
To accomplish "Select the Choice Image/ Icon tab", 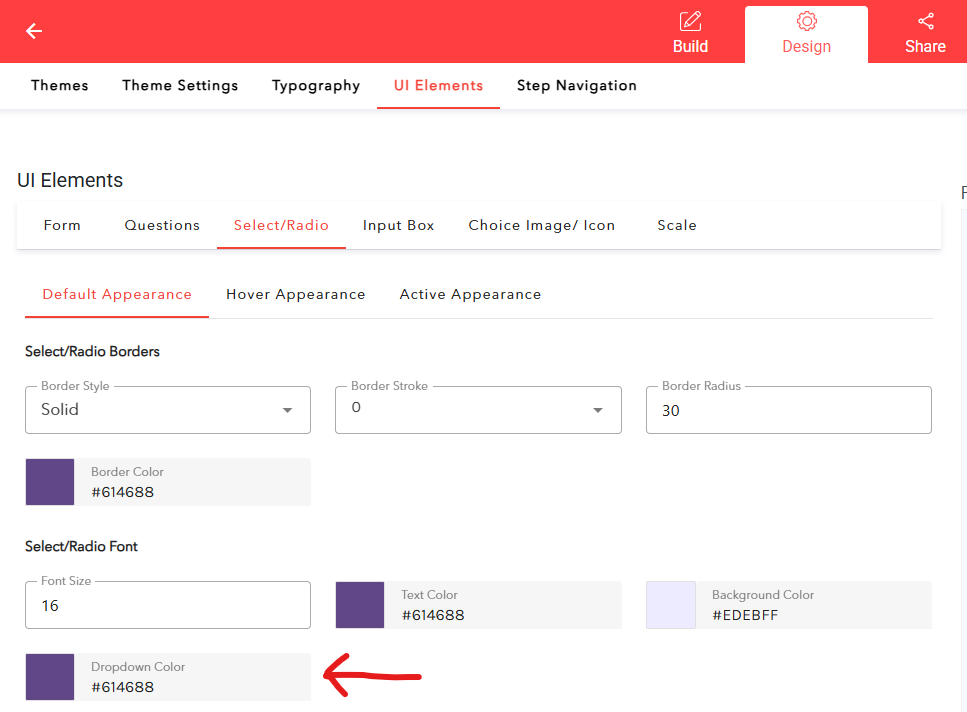I will 541,225.
